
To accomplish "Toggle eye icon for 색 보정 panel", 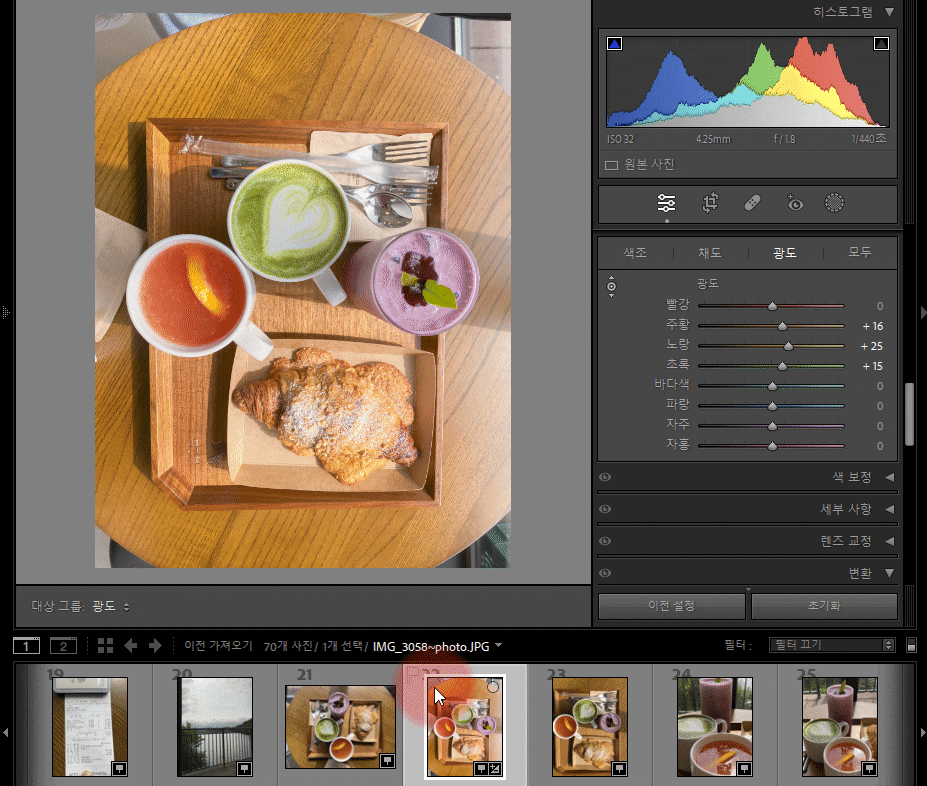I will tap(605, 477).
